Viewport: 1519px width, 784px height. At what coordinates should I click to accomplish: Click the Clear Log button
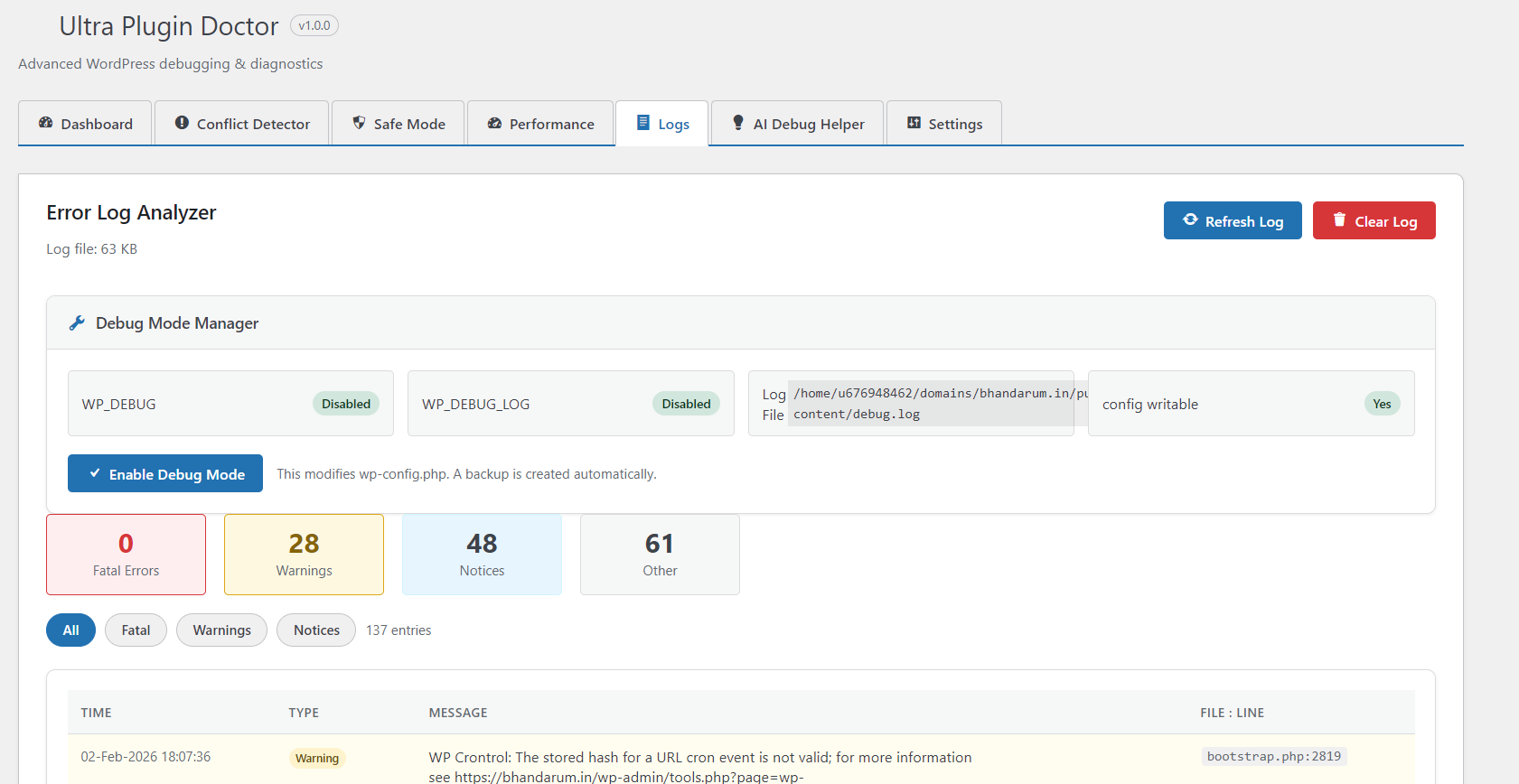point(1374,220)
